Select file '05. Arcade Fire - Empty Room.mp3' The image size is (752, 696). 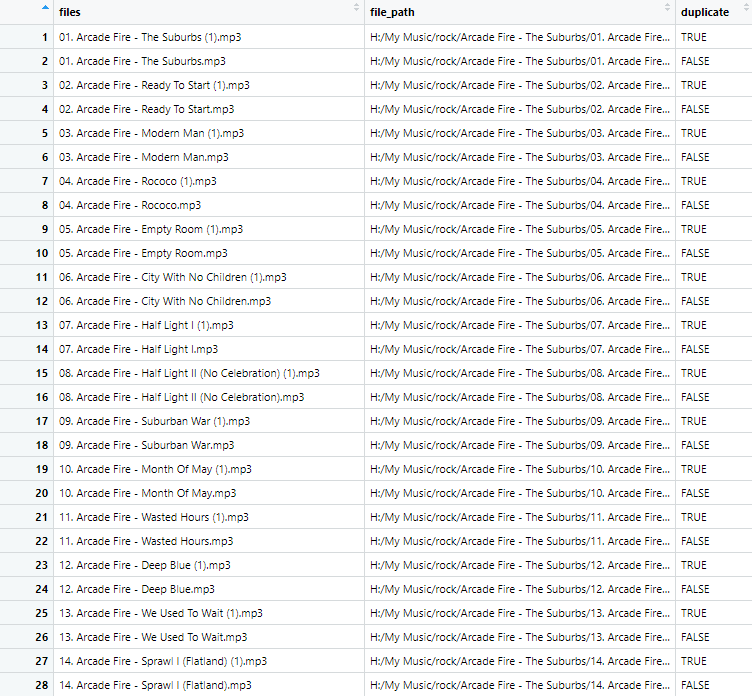coord(143,253)
